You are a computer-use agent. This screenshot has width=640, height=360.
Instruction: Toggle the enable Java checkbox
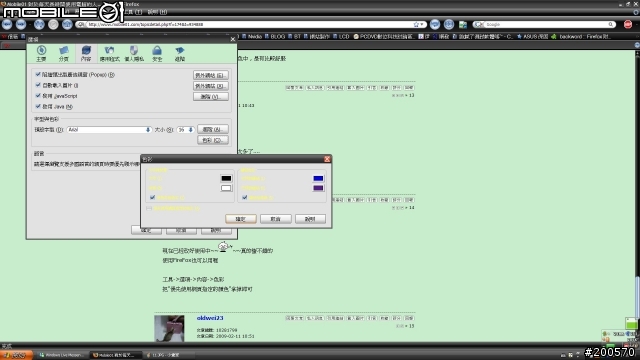tap(38, 106)
